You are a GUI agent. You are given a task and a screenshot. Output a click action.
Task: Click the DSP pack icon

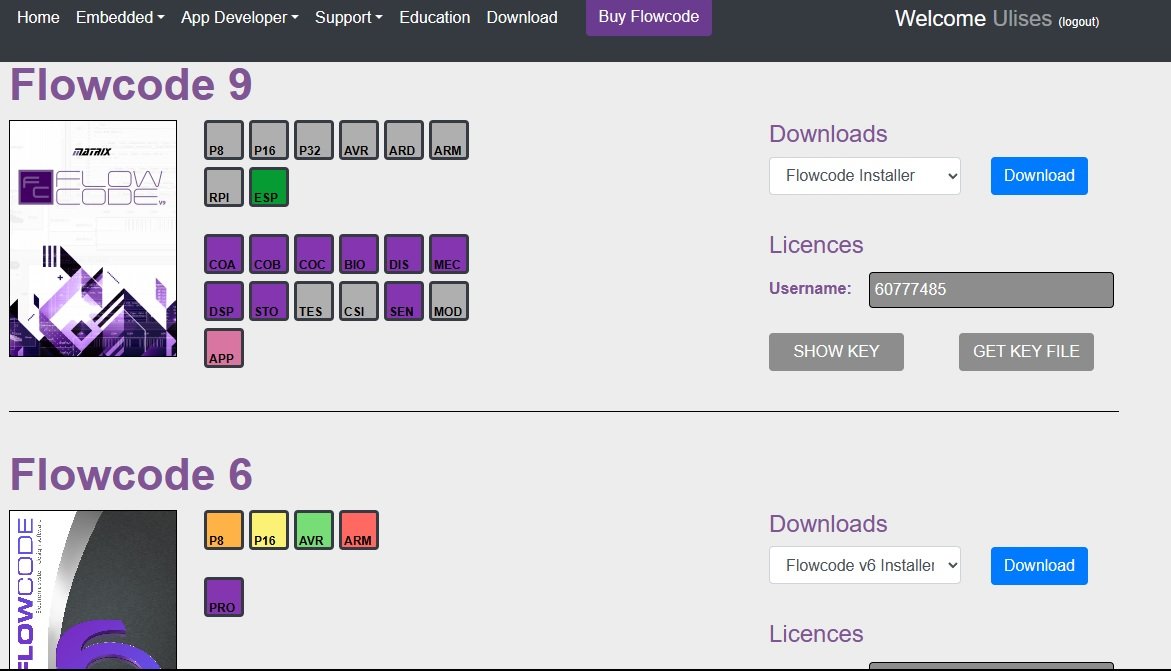[224, 301]
